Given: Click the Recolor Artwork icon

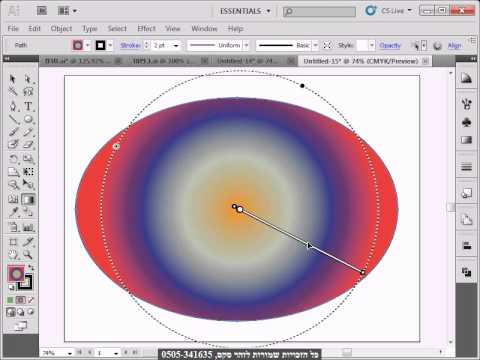Looking at the screenshot, I should pos(437,45).
